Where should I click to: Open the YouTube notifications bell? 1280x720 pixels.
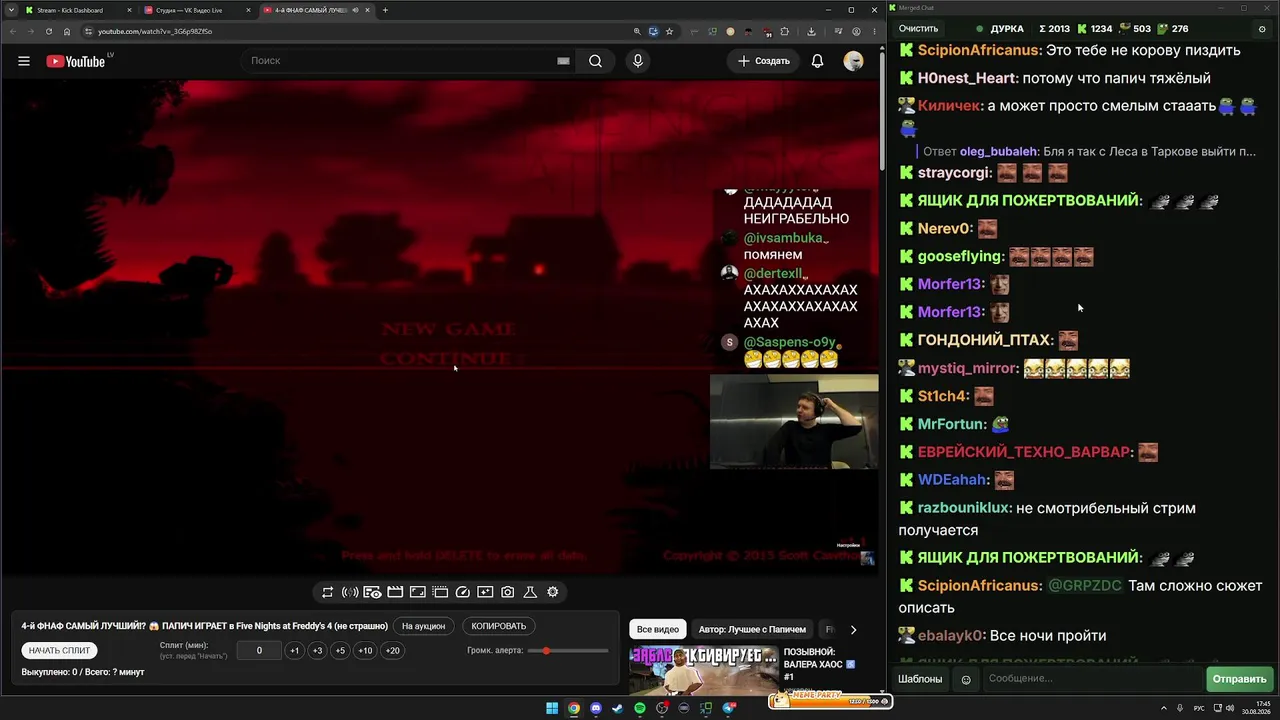click(817, 61)
